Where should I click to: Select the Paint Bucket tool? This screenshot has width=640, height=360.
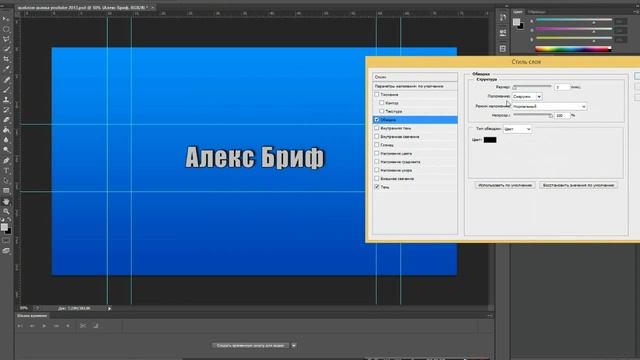pyautogui.click(x=6, y=130)
